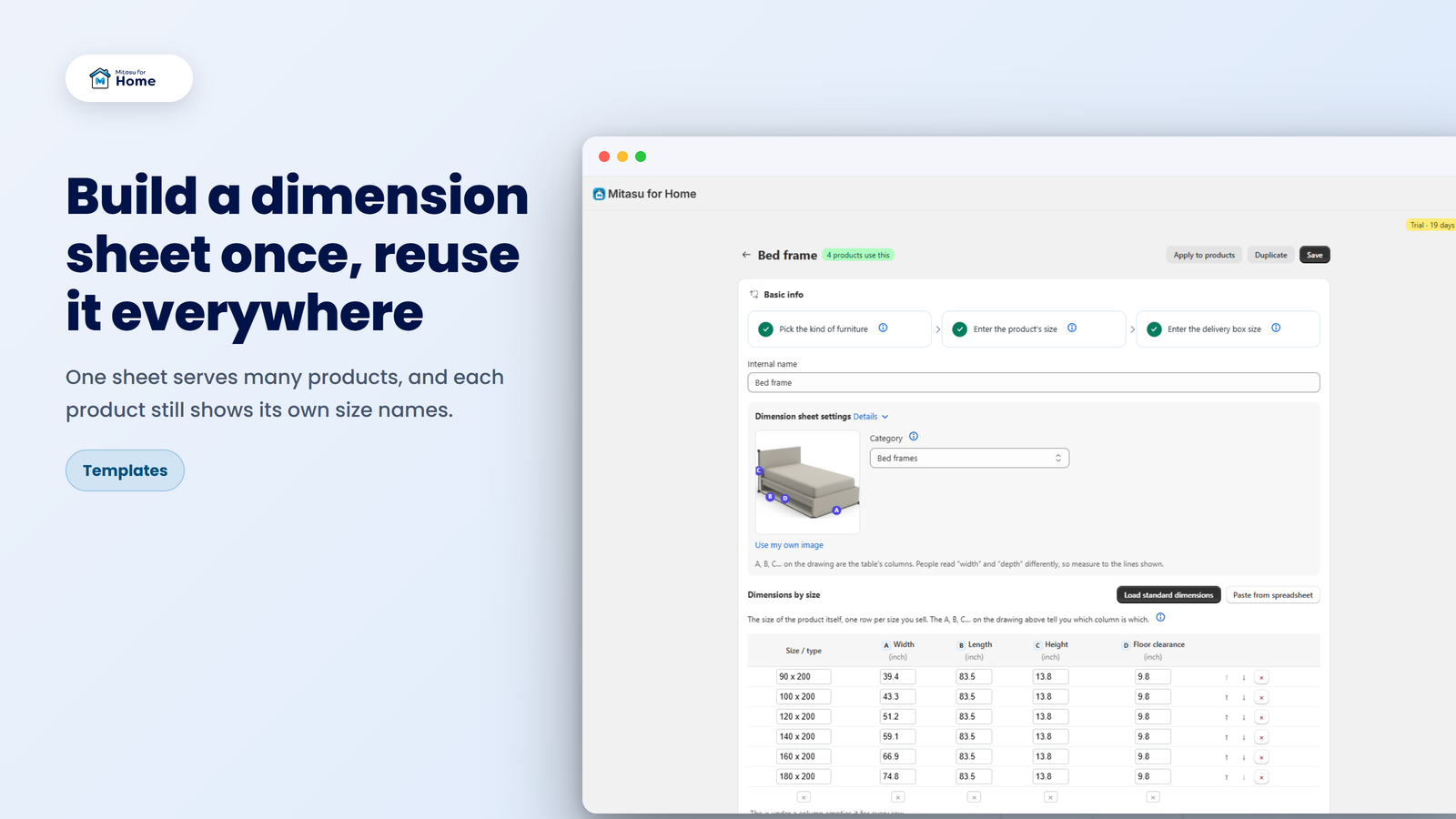Open info tooltip for Pick the kind of furniture
Screen dimensions: 1456x819
(x=883, y=329)
